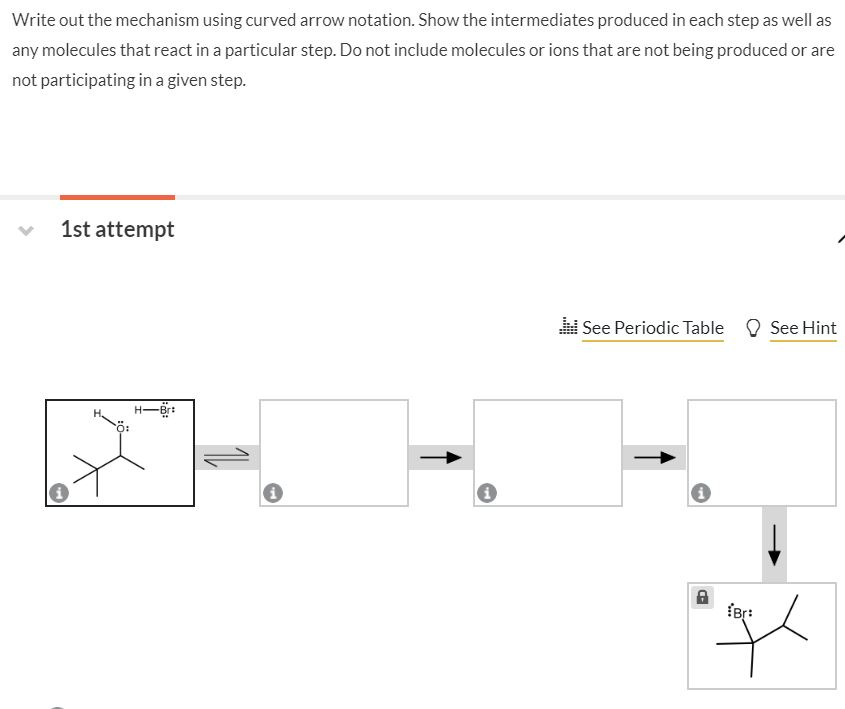
Task: Select the 1st attempt header
Action: point(117,229)
